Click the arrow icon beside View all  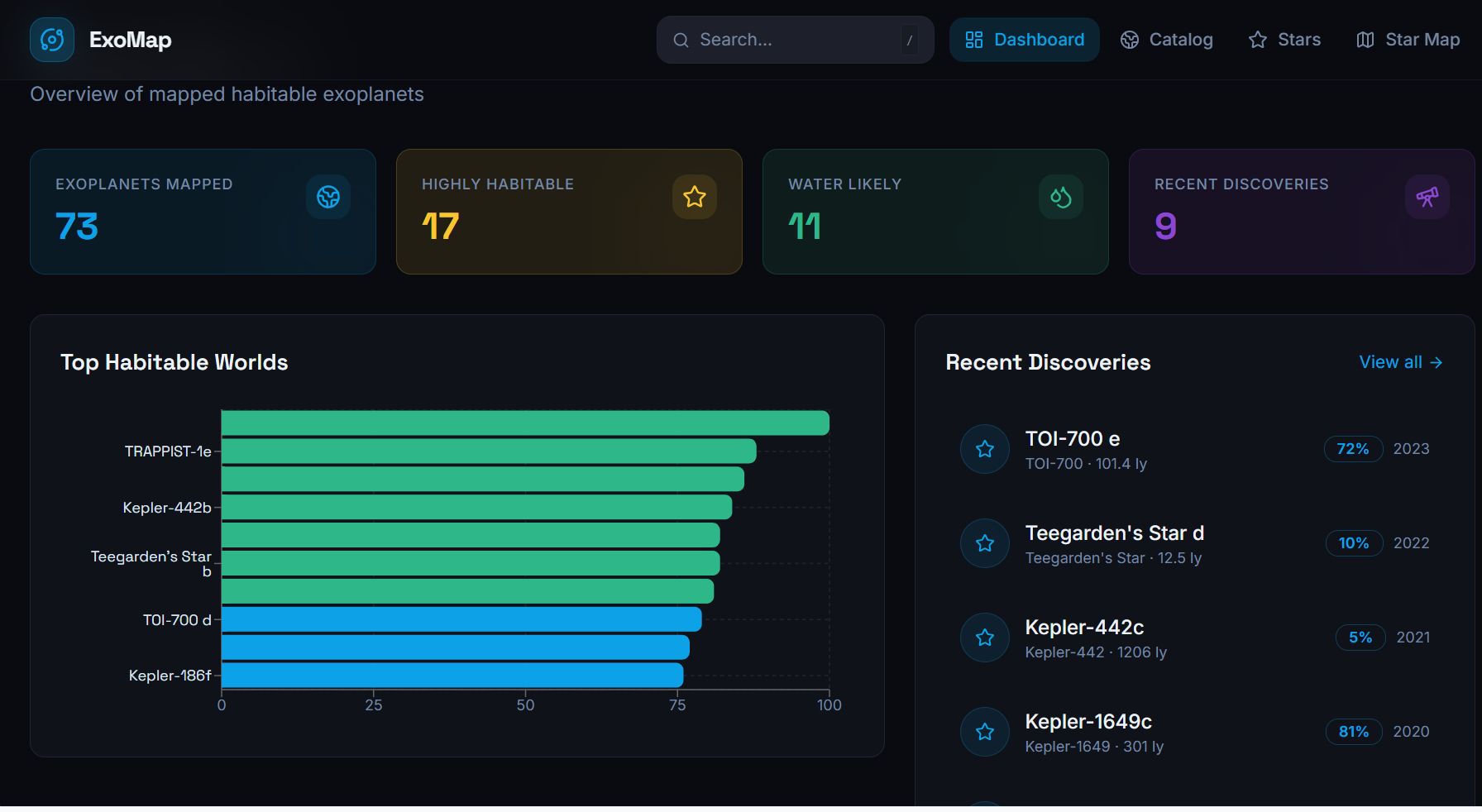click(x=1437, y=362)
